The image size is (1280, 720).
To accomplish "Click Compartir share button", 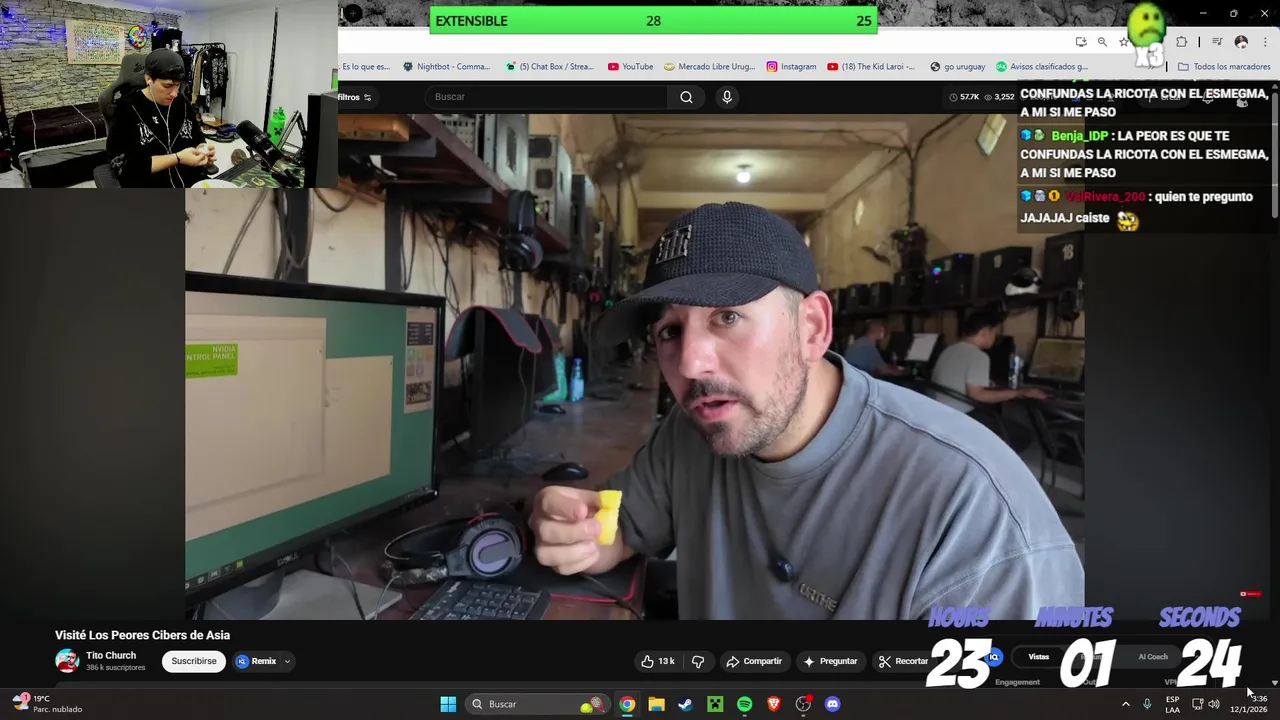I will click(x=754, y=661).
